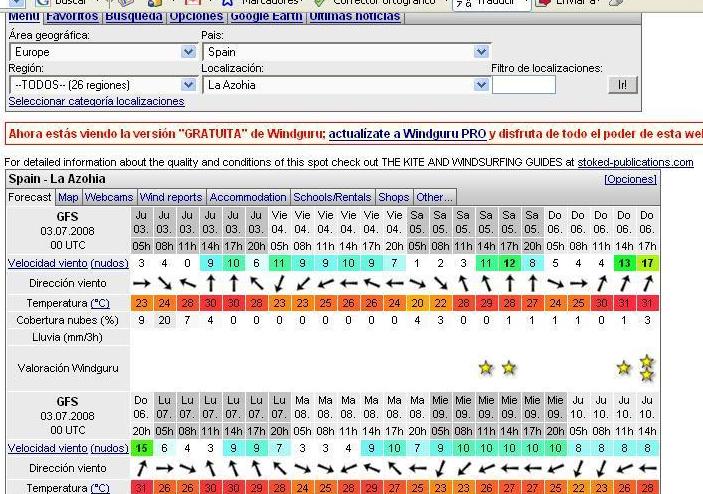Open the Other... tab
Screen dimensions: 703x494
434,197
